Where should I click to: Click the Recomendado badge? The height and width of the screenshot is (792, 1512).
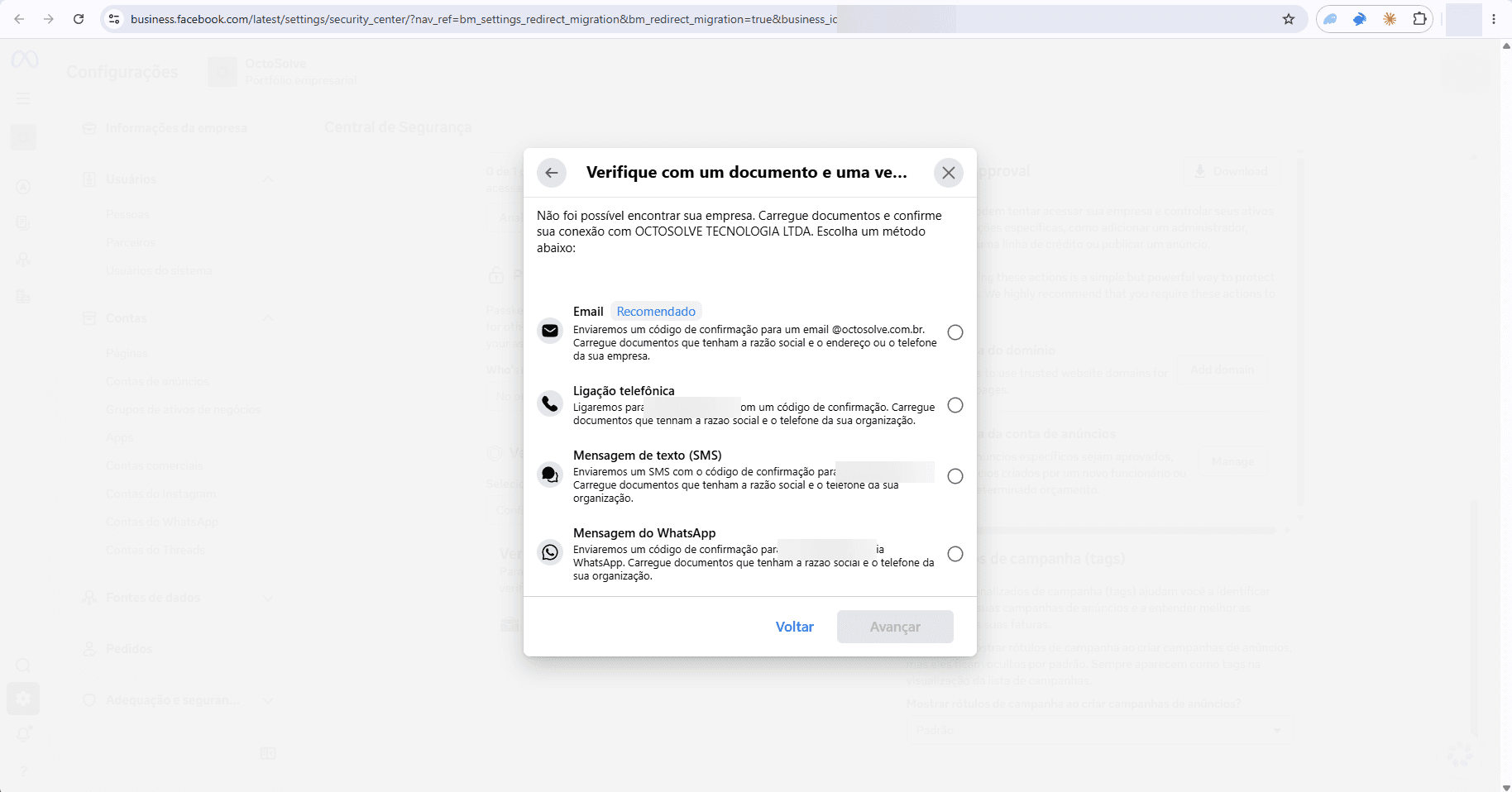click(x=656, y=312)
